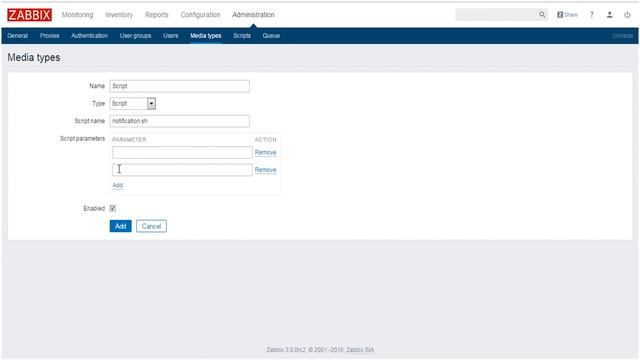Click the top search box

tap(502, 15)
